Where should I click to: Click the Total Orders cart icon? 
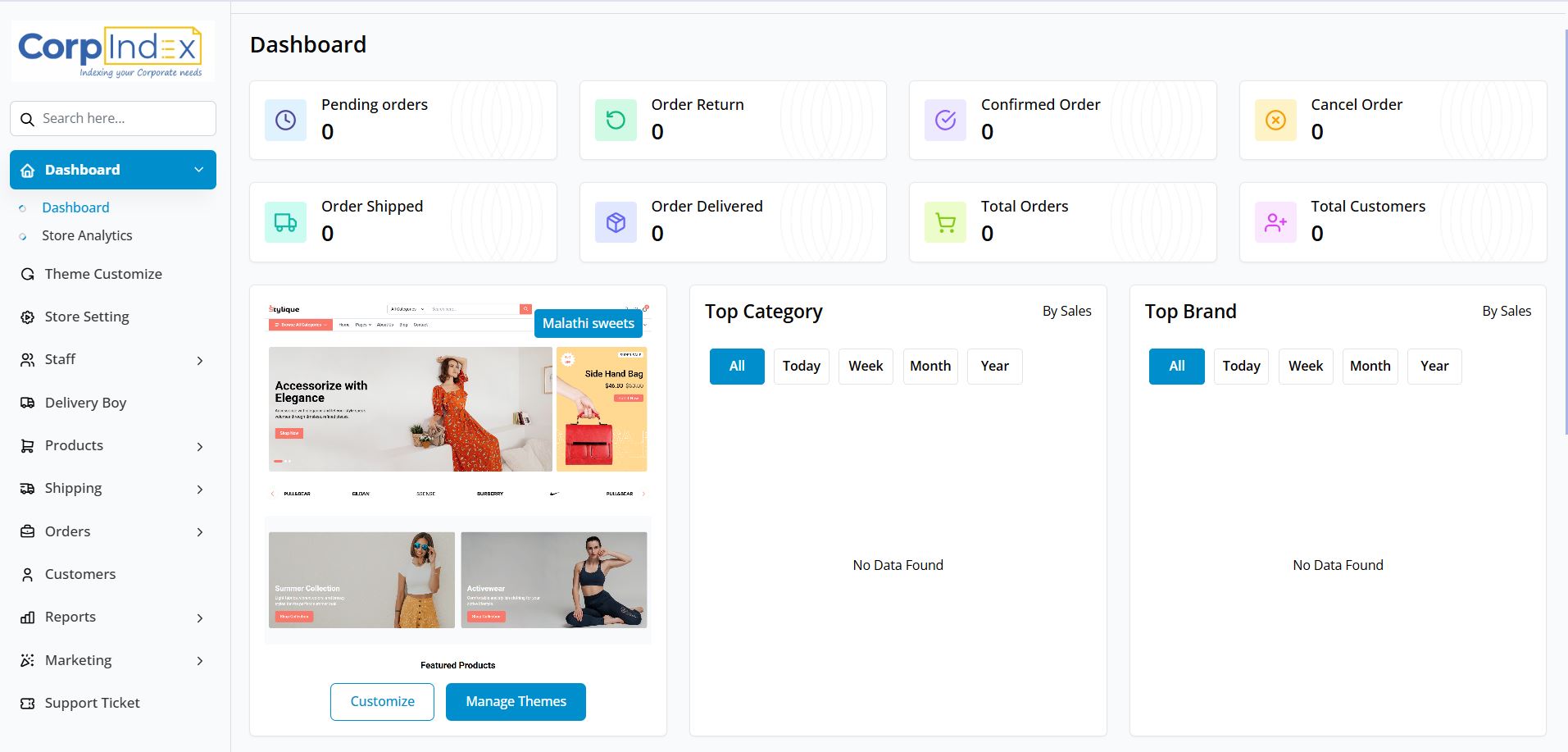pos(945,222)
